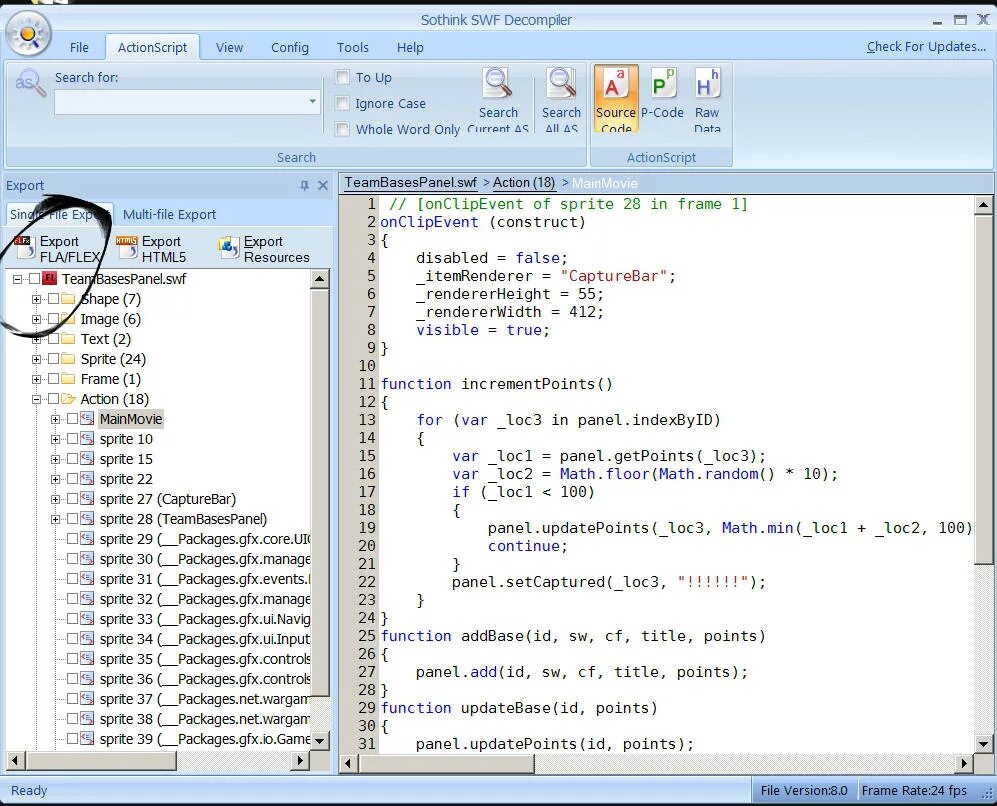Switch to P-Code view
The image size is (997, 806).
663,94
